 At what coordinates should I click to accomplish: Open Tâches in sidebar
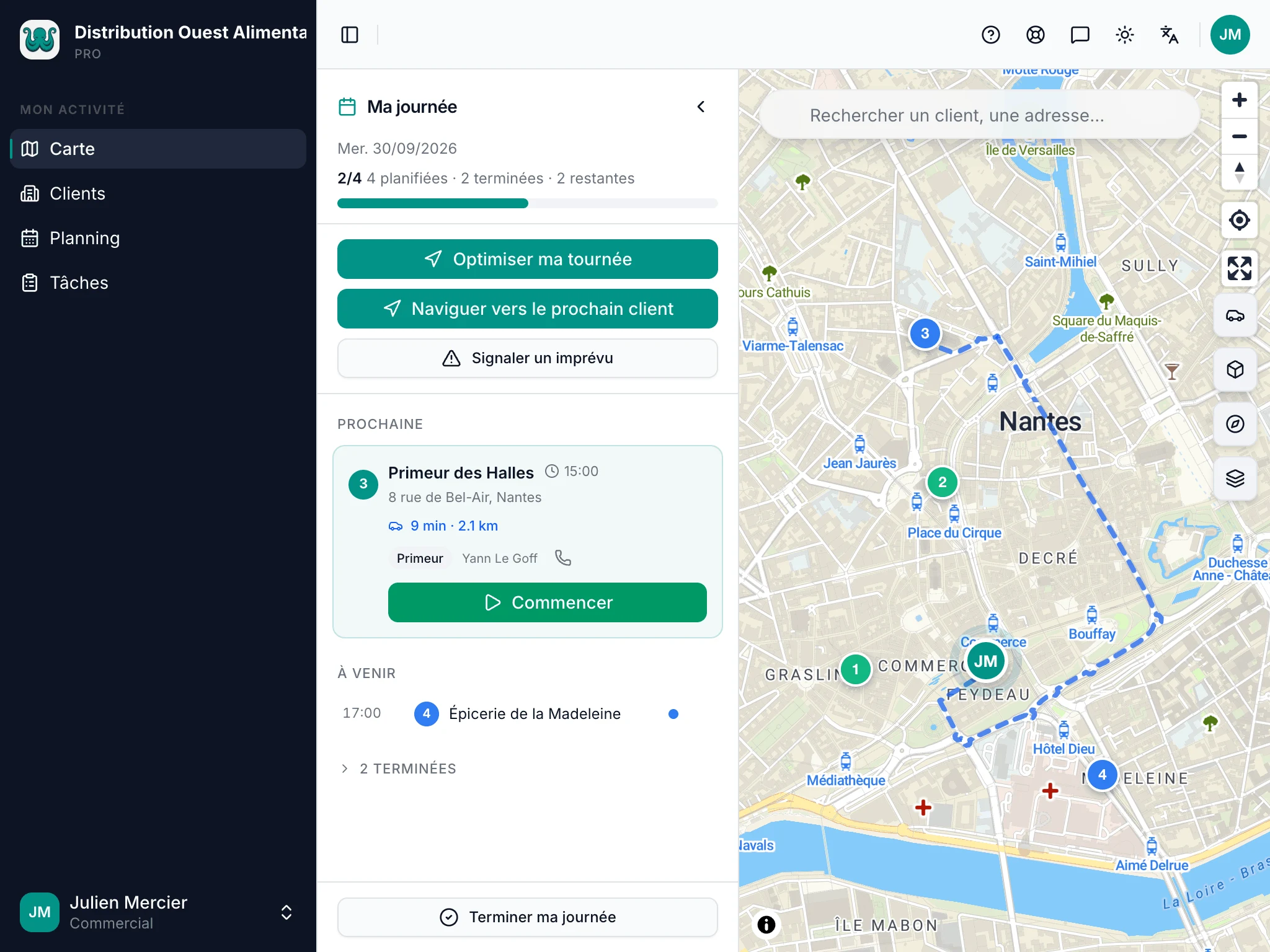coord(158,283)
